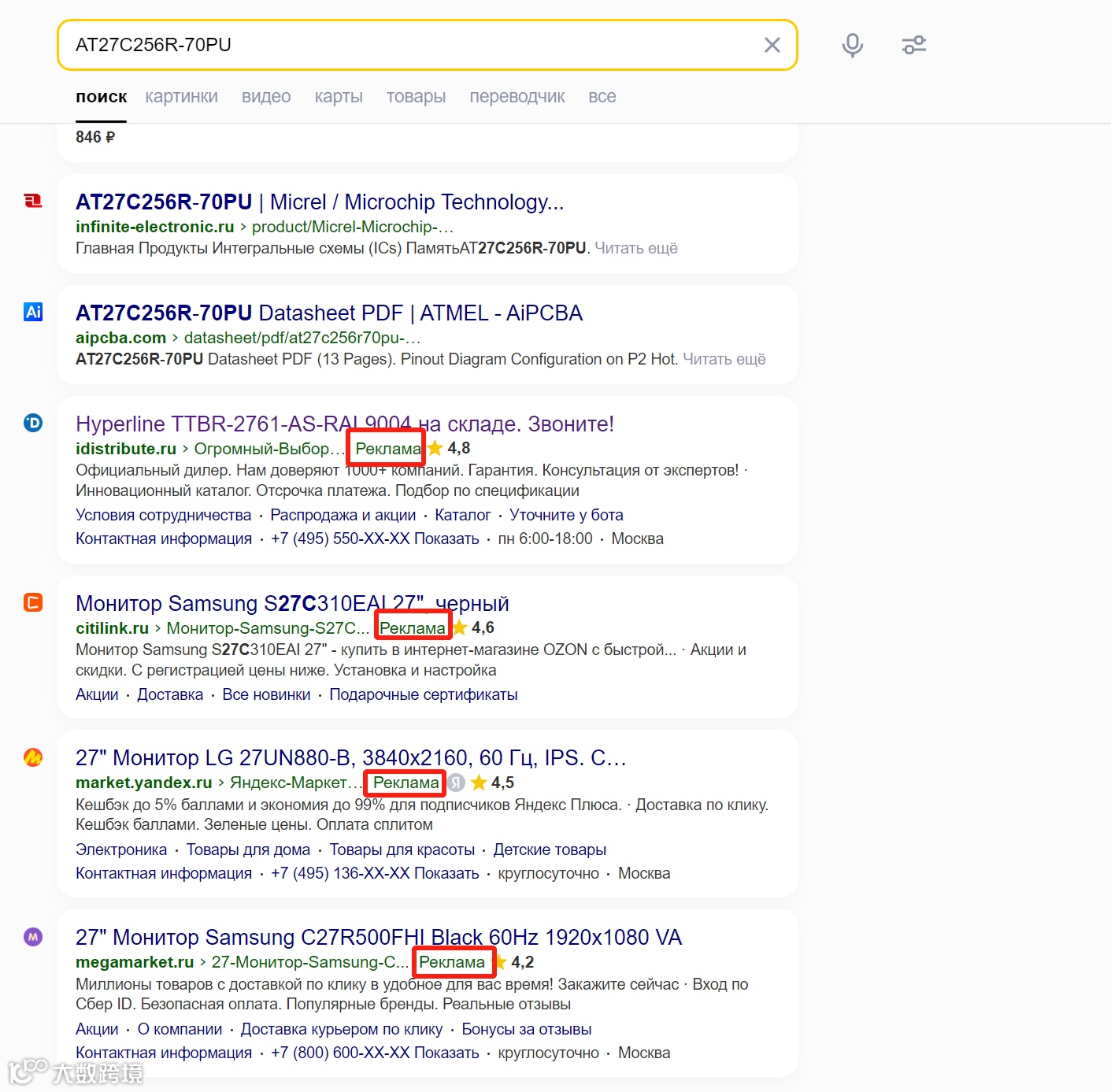1111x1092 pixels.
Task: Clear the search query with the X icon
Action: click(772, 45)
